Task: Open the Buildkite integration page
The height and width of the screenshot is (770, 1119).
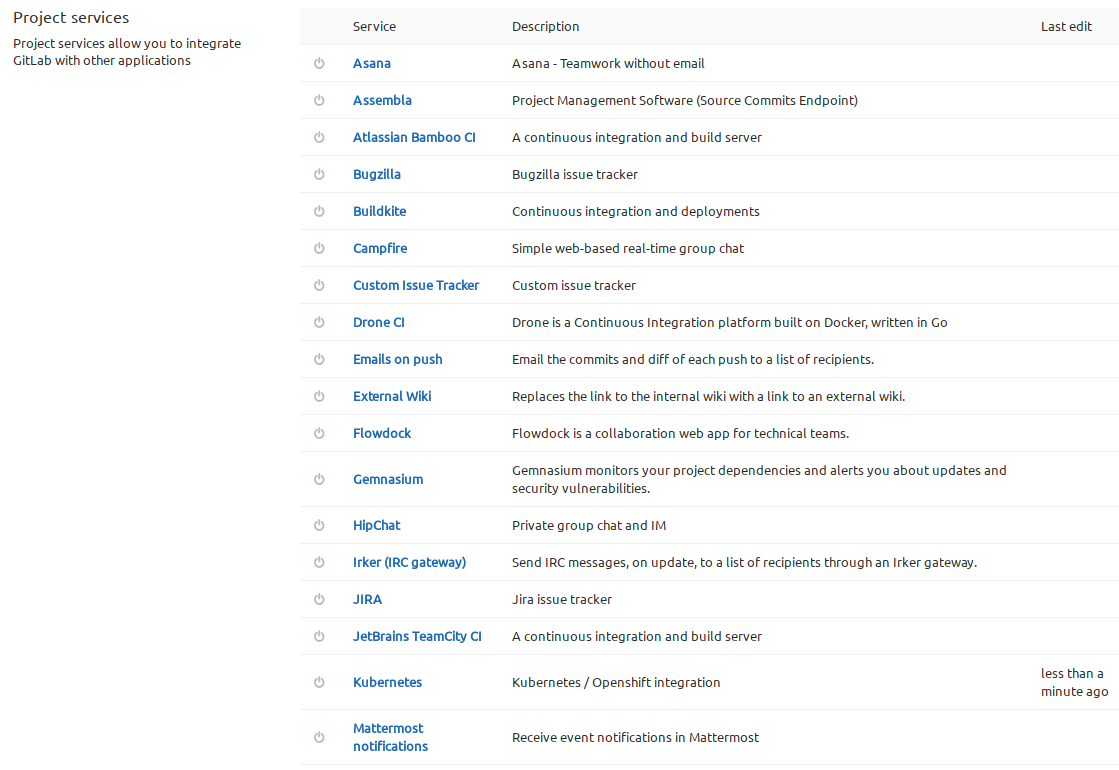Action: click(x=379, y=211)
